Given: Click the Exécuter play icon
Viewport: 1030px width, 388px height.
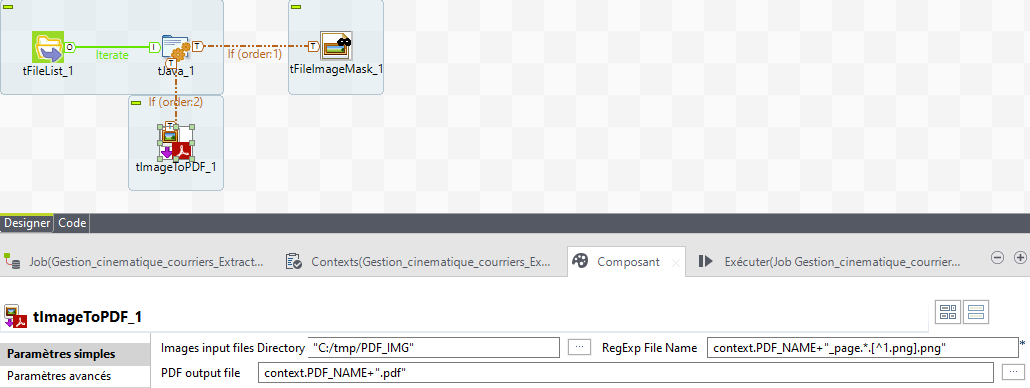Looking at the screenshot, I should (x=705, y=261).
